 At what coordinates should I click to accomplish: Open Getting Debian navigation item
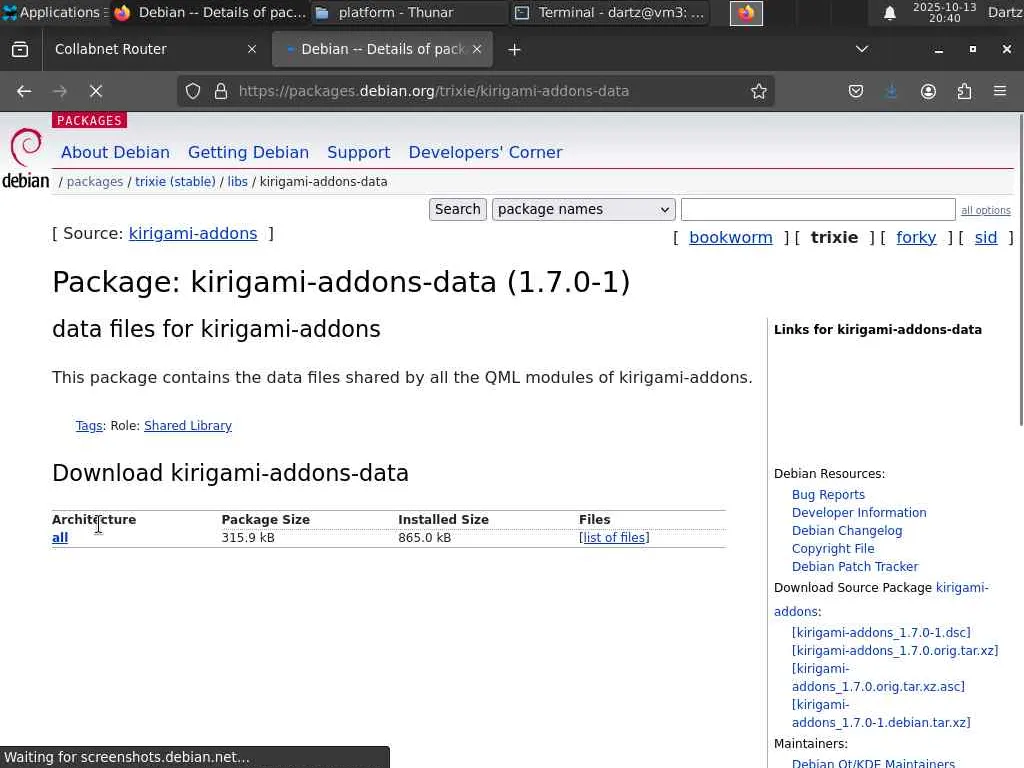[248, 152]
